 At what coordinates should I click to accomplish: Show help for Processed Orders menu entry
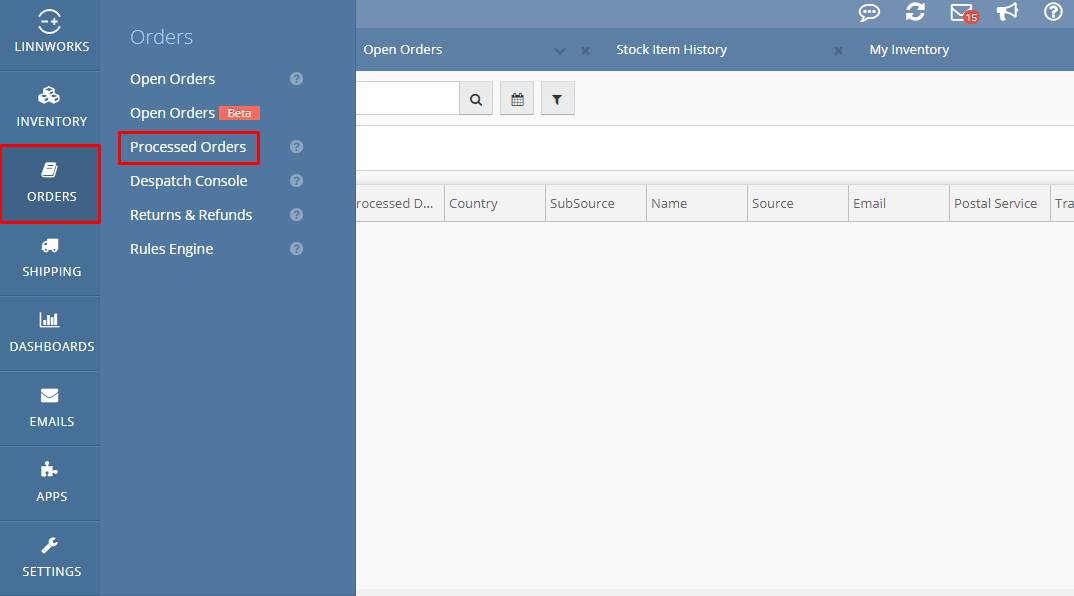tap(296, 147)
